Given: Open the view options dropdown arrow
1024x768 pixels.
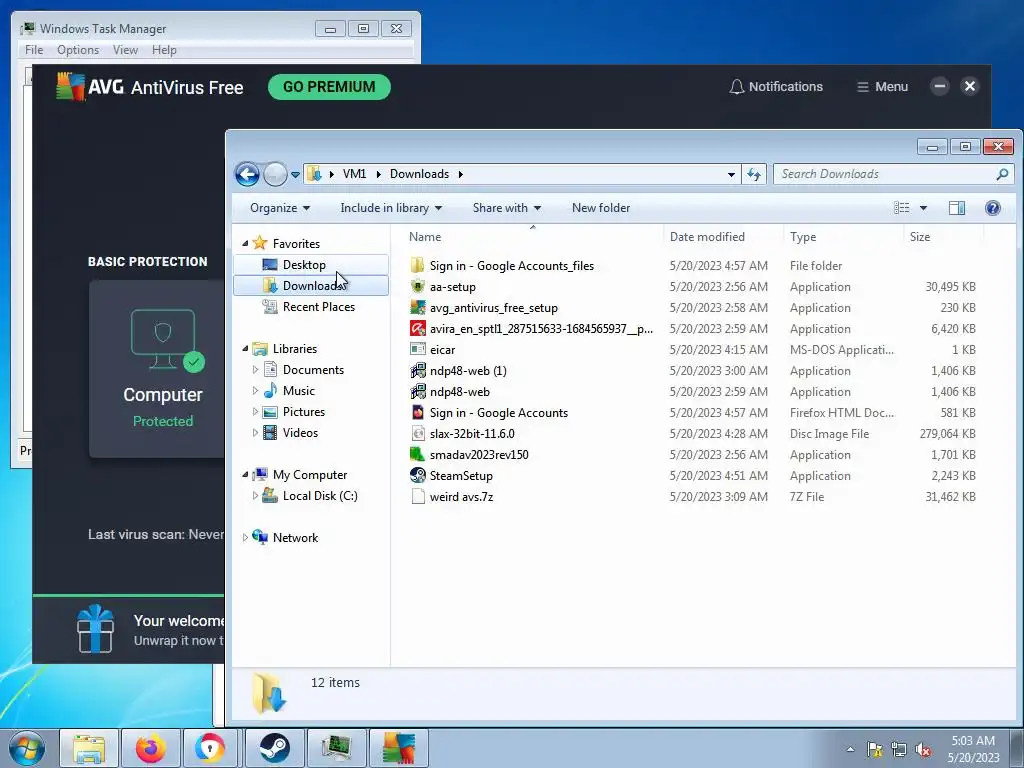Looking at the screenshot, I should pos(923,208).
